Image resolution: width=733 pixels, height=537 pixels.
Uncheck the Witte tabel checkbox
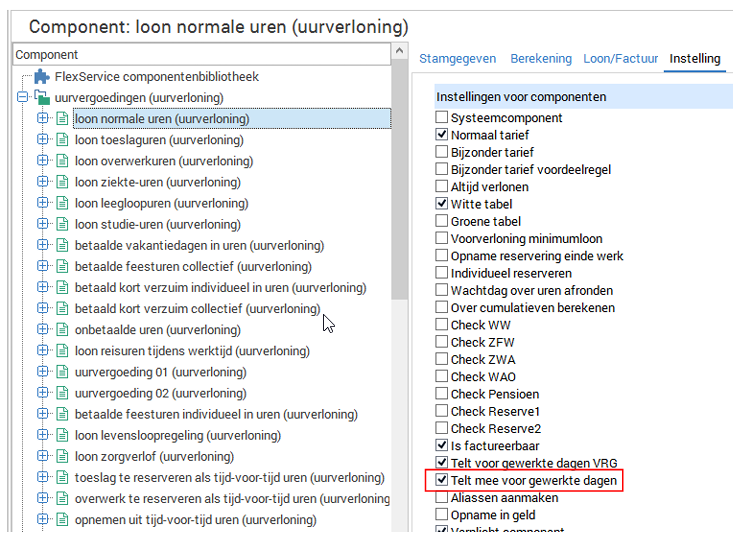[442, 204]
